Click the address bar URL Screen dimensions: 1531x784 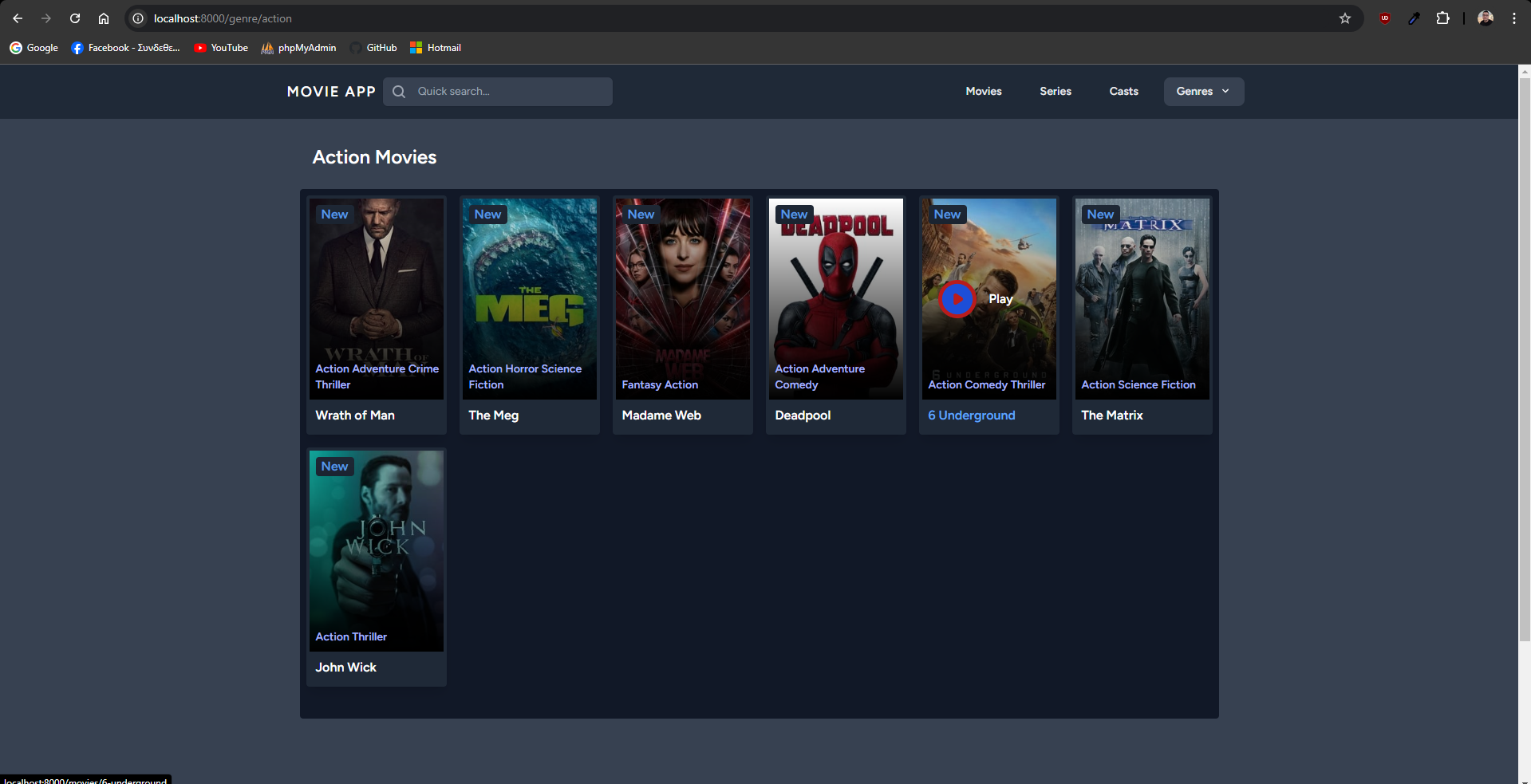tap(223, 18)
